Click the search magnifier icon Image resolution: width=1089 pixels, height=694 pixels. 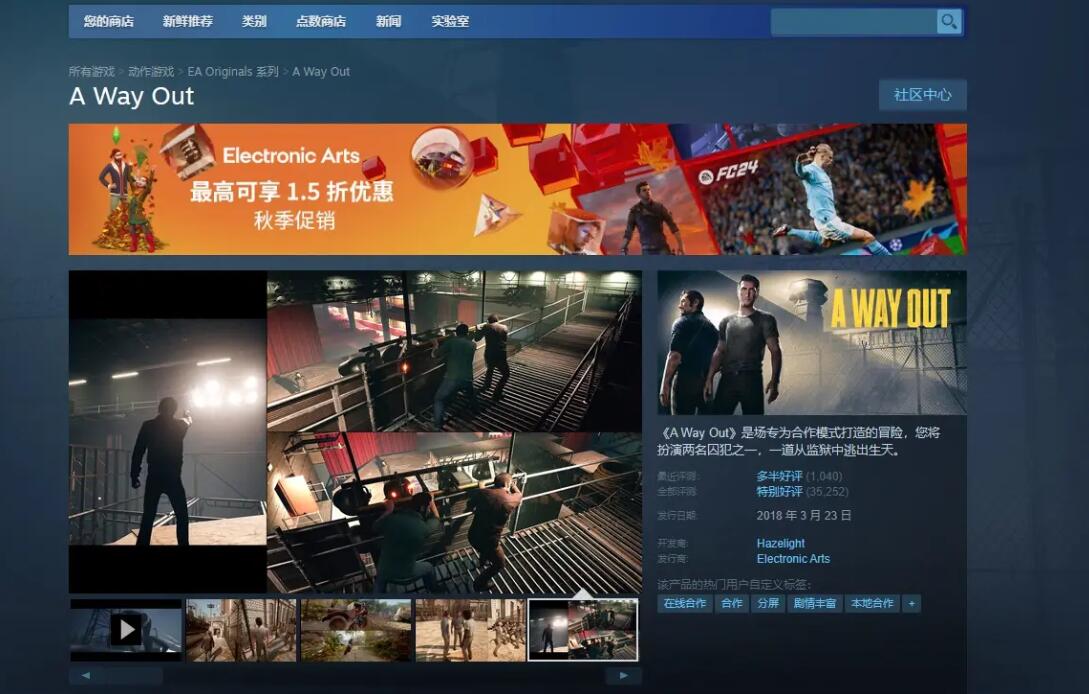tap(949, 22)
